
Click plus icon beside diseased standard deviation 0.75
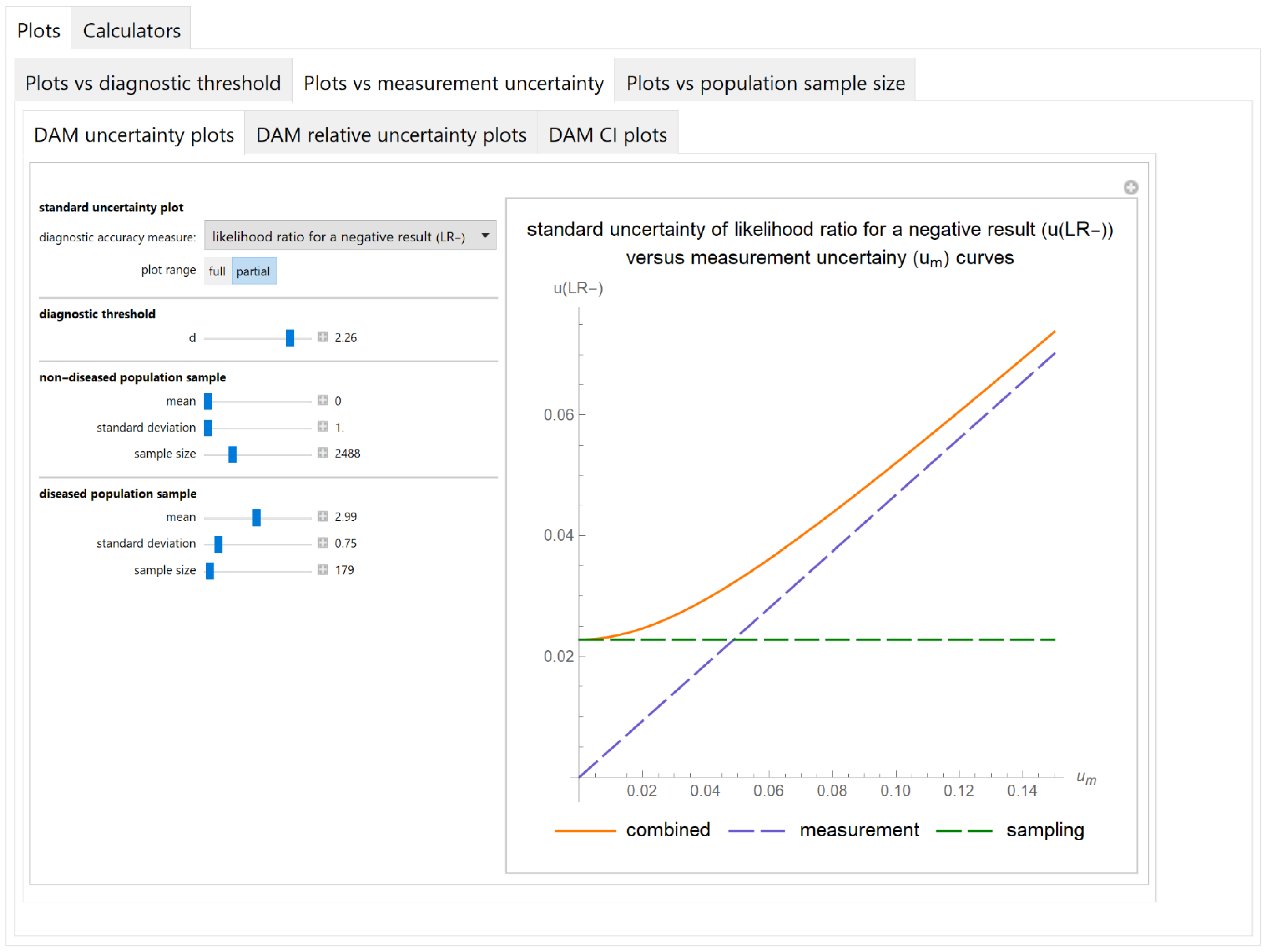coord(323,543)
